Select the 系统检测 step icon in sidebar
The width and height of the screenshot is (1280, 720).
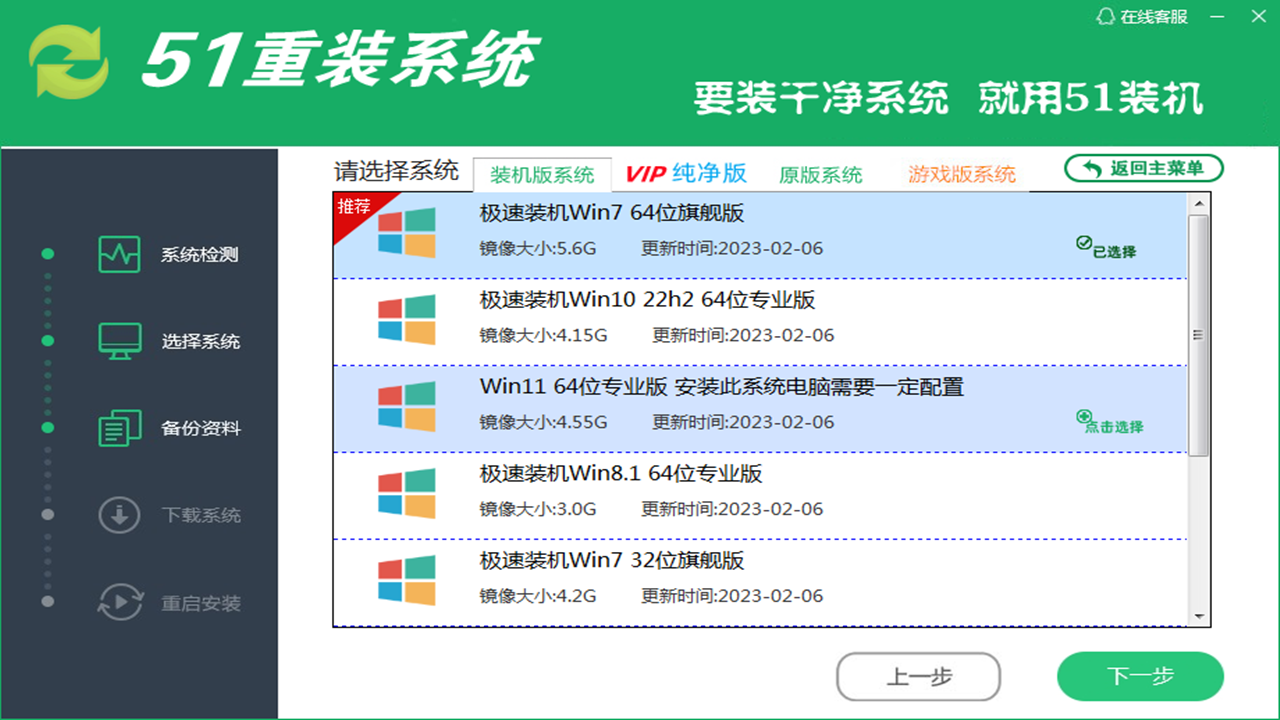coord(119,254)
